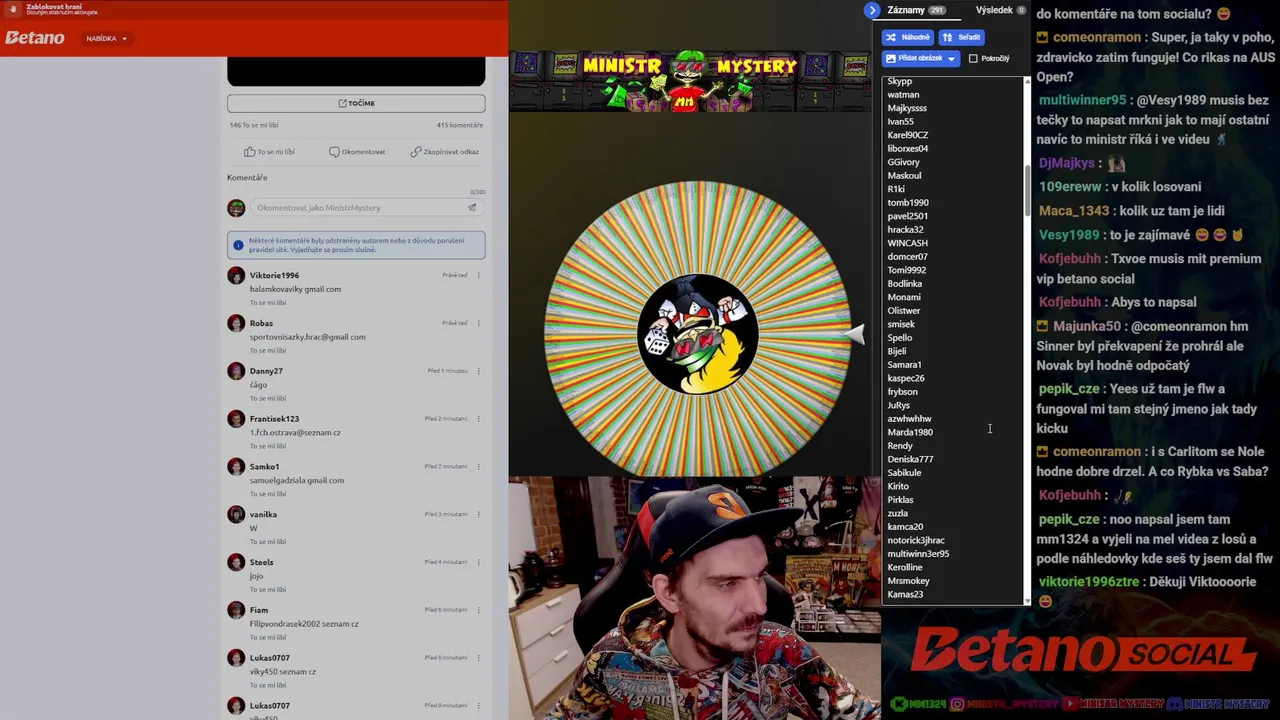Screen dimensions: 1280x720
Task: Click Fiam's avatar
Action: coord(236,610)
